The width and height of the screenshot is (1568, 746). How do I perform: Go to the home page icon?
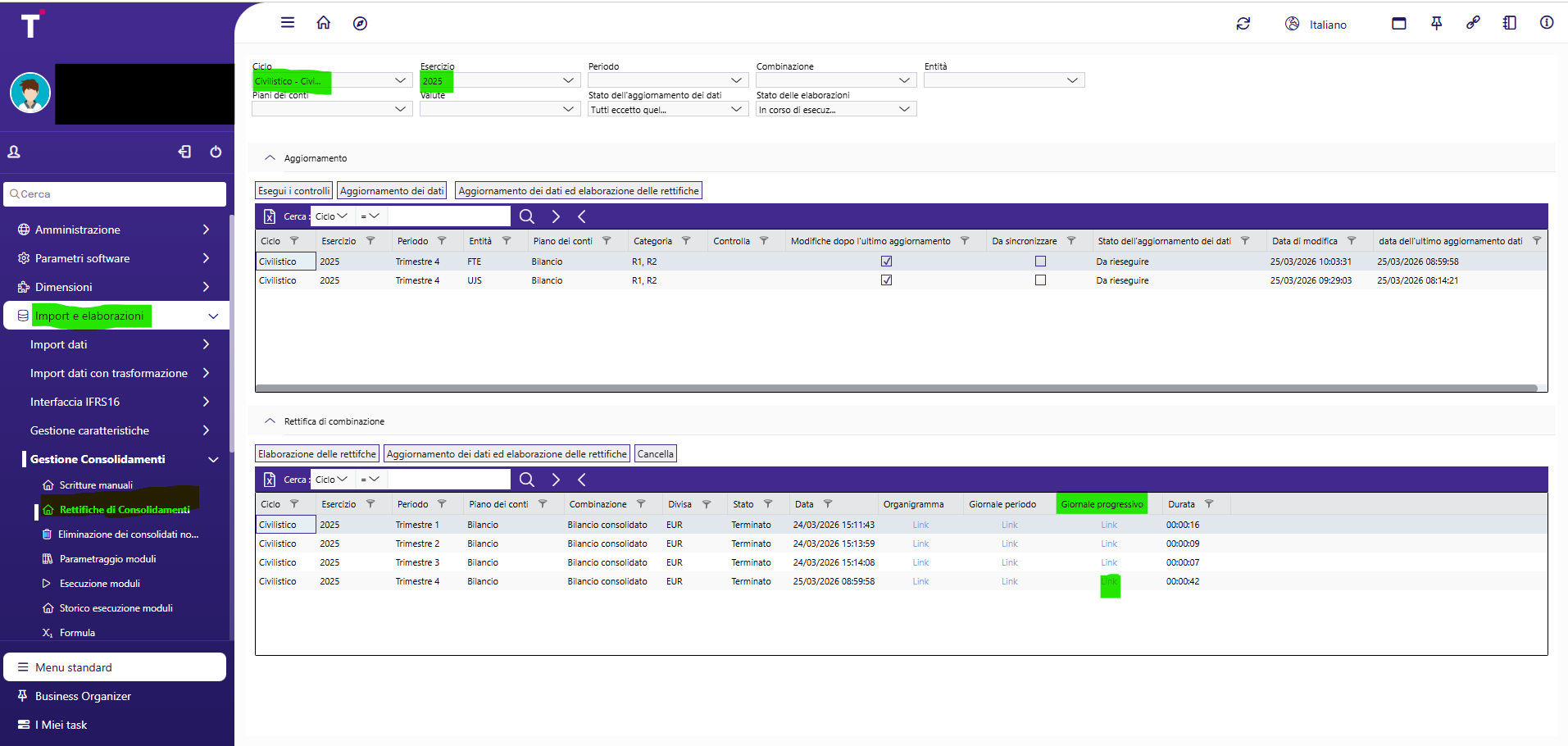tap(324, 23)
